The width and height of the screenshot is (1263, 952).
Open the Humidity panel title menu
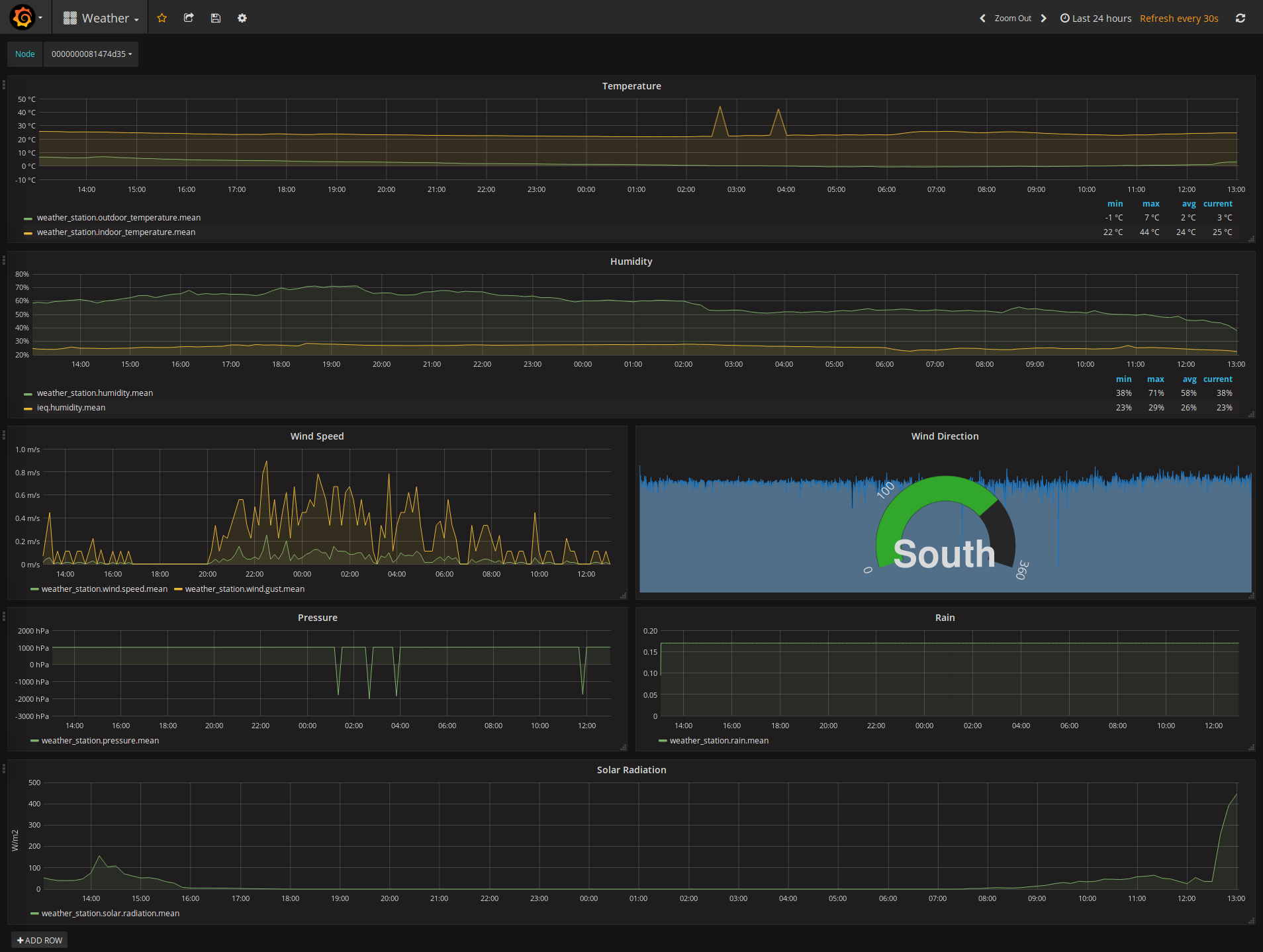click(x=631, y=262)
